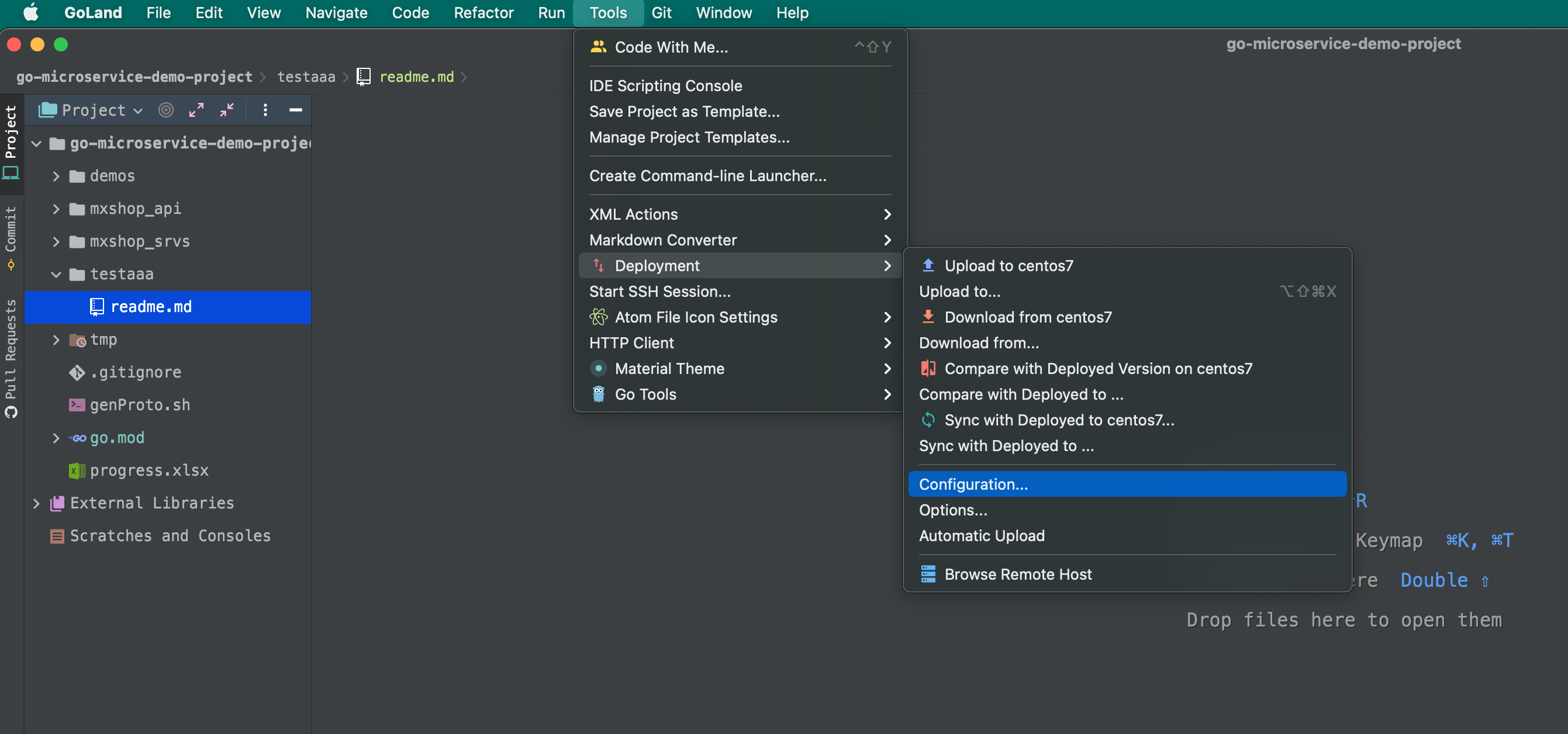Select readme.md in project tree
This screenshot has width=1568, height=734.
pyautogui.click(x=168, y=307)
